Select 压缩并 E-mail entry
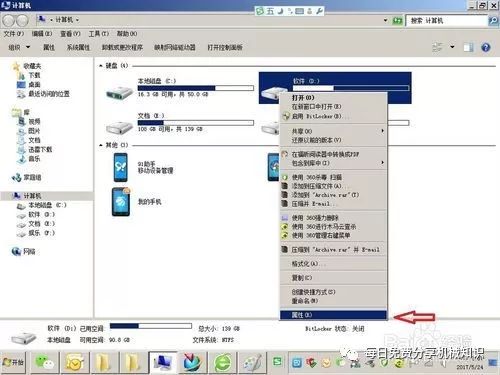The width and height of the screenshot is (500, 375). coord(333,204)
